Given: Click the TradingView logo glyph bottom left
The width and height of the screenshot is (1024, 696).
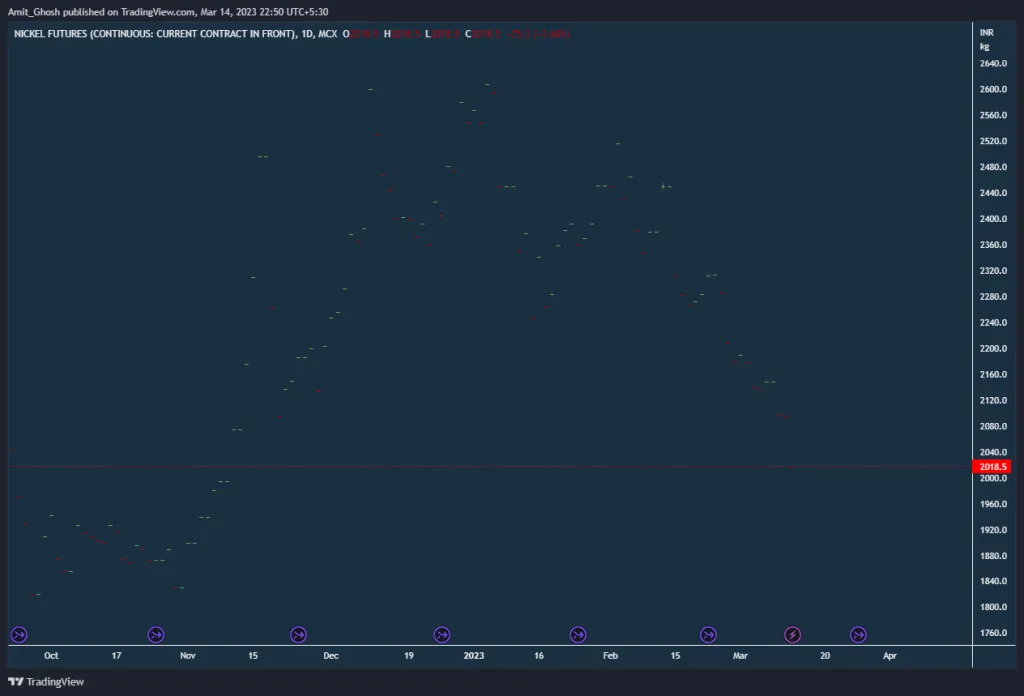Looking at the screenshot, I should 14,681.
